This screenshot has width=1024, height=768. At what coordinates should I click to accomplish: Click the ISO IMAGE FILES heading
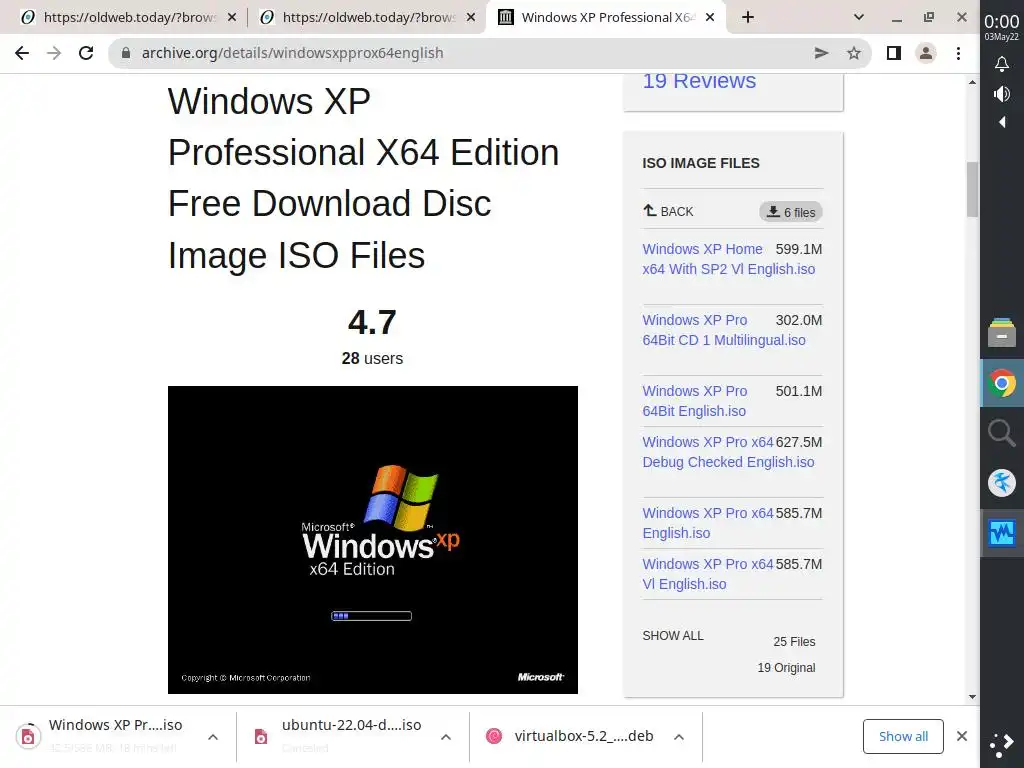point(701,163)
